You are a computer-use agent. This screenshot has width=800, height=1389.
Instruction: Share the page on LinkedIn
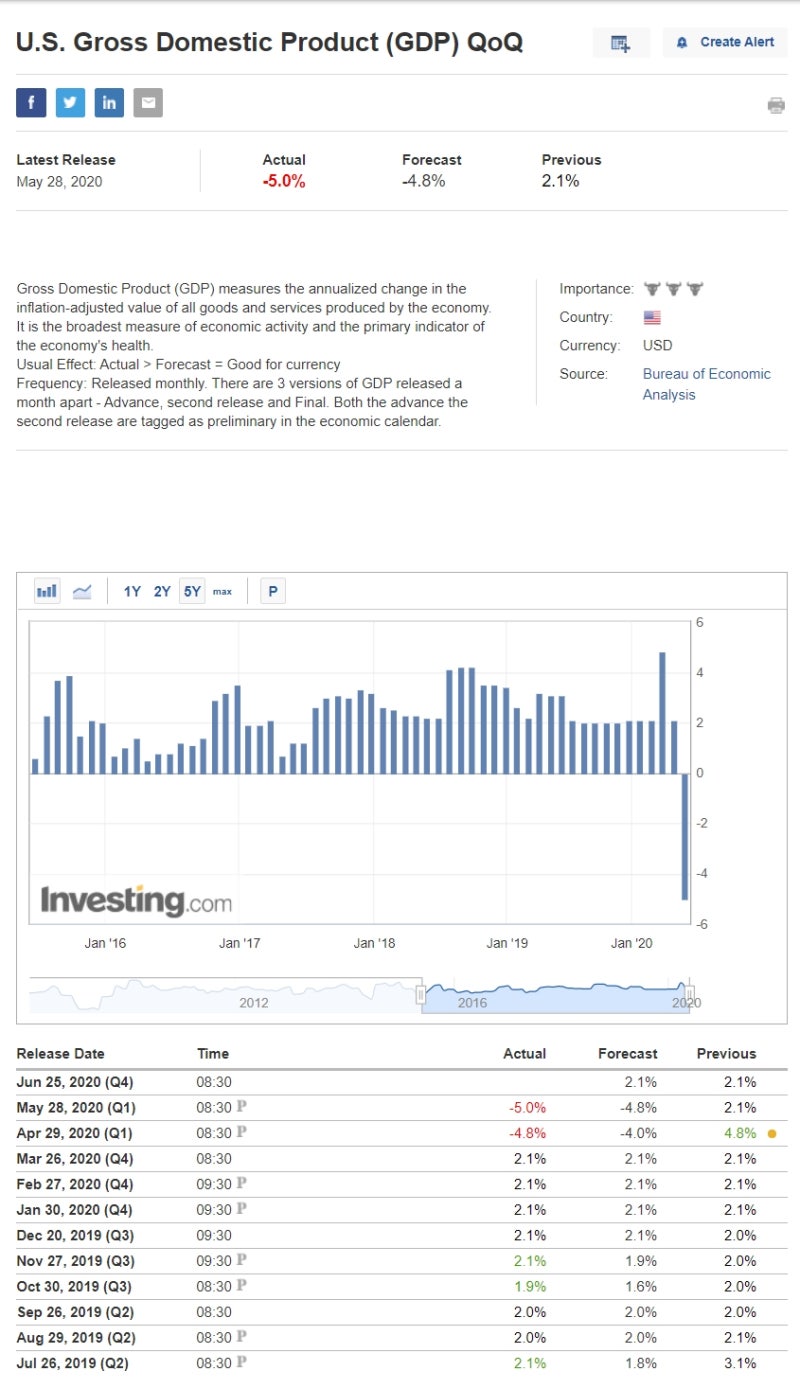[109, 103]
